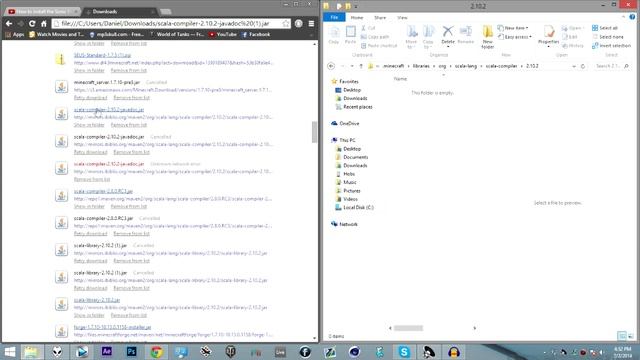Open the Move to dropdown in ribbon

411,37
